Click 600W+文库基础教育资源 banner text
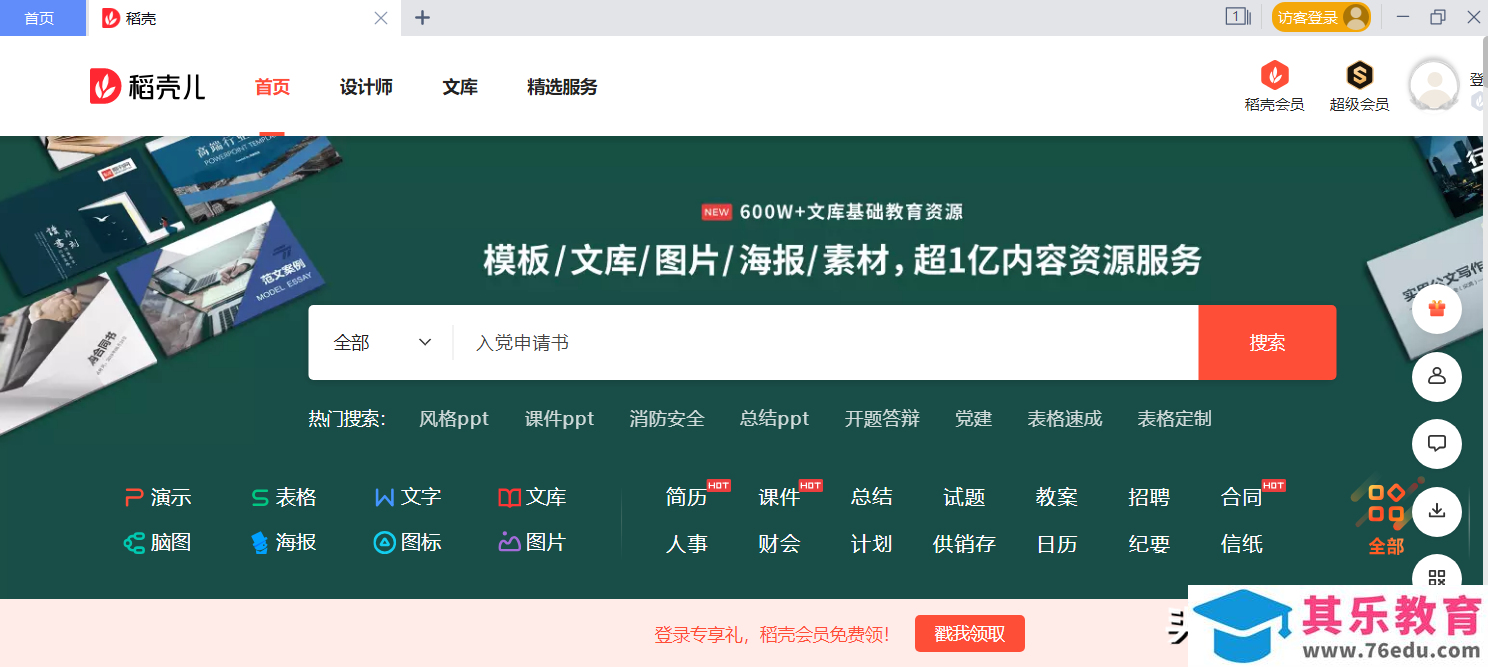This screenshot has width=1488, height=667. click(851, 212)
